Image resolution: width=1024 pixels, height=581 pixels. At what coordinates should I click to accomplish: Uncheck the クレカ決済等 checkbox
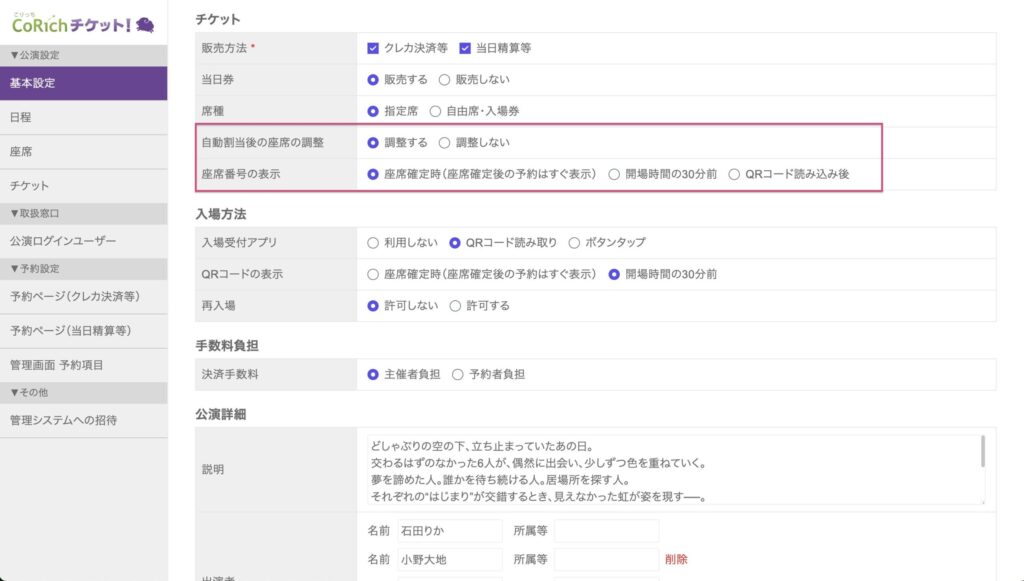373,48
